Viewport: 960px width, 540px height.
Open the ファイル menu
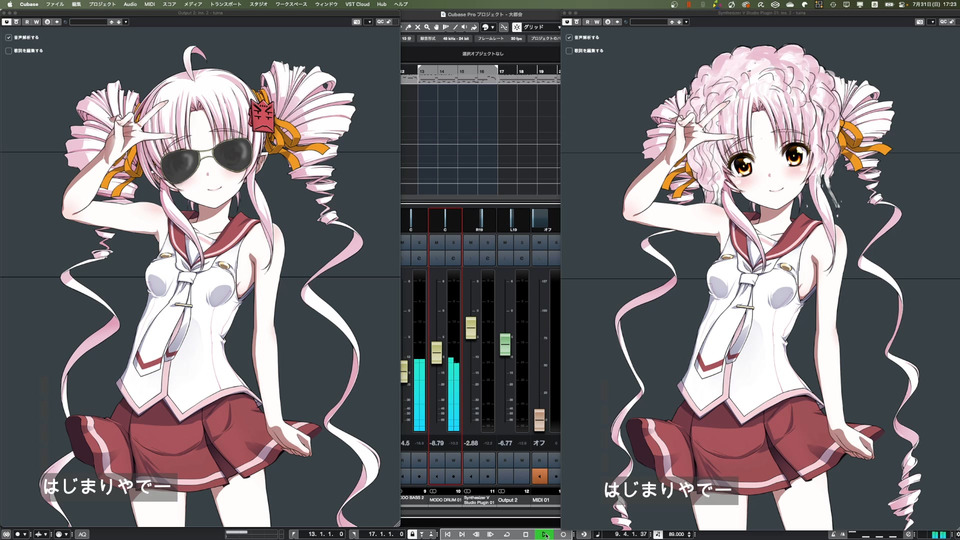(x=54, y=4)
